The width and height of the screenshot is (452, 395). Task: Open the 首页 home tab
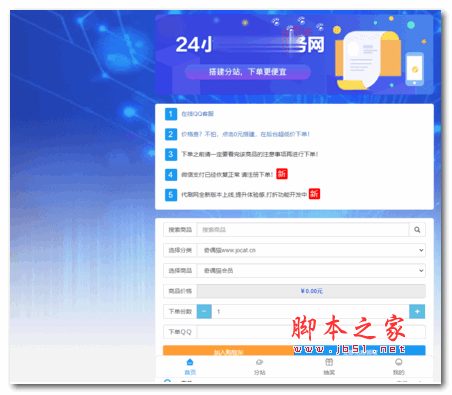190,367
